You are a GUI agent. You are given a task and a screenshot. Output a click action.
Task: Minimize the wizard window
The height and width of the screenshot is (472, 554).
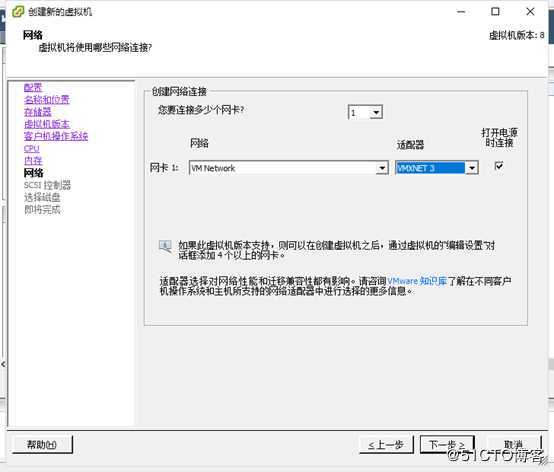pyautogui.click(x=461, y=12)
